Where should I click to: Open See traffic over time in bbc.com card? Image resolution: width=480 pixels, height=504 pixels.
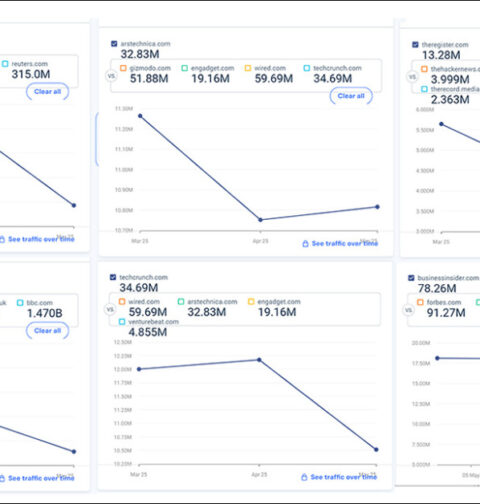[41, 478]
